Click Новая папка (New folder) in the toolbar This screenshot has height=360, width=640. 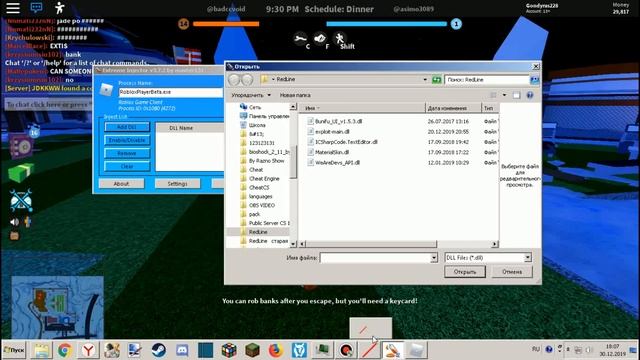click(x=295, y=95)
